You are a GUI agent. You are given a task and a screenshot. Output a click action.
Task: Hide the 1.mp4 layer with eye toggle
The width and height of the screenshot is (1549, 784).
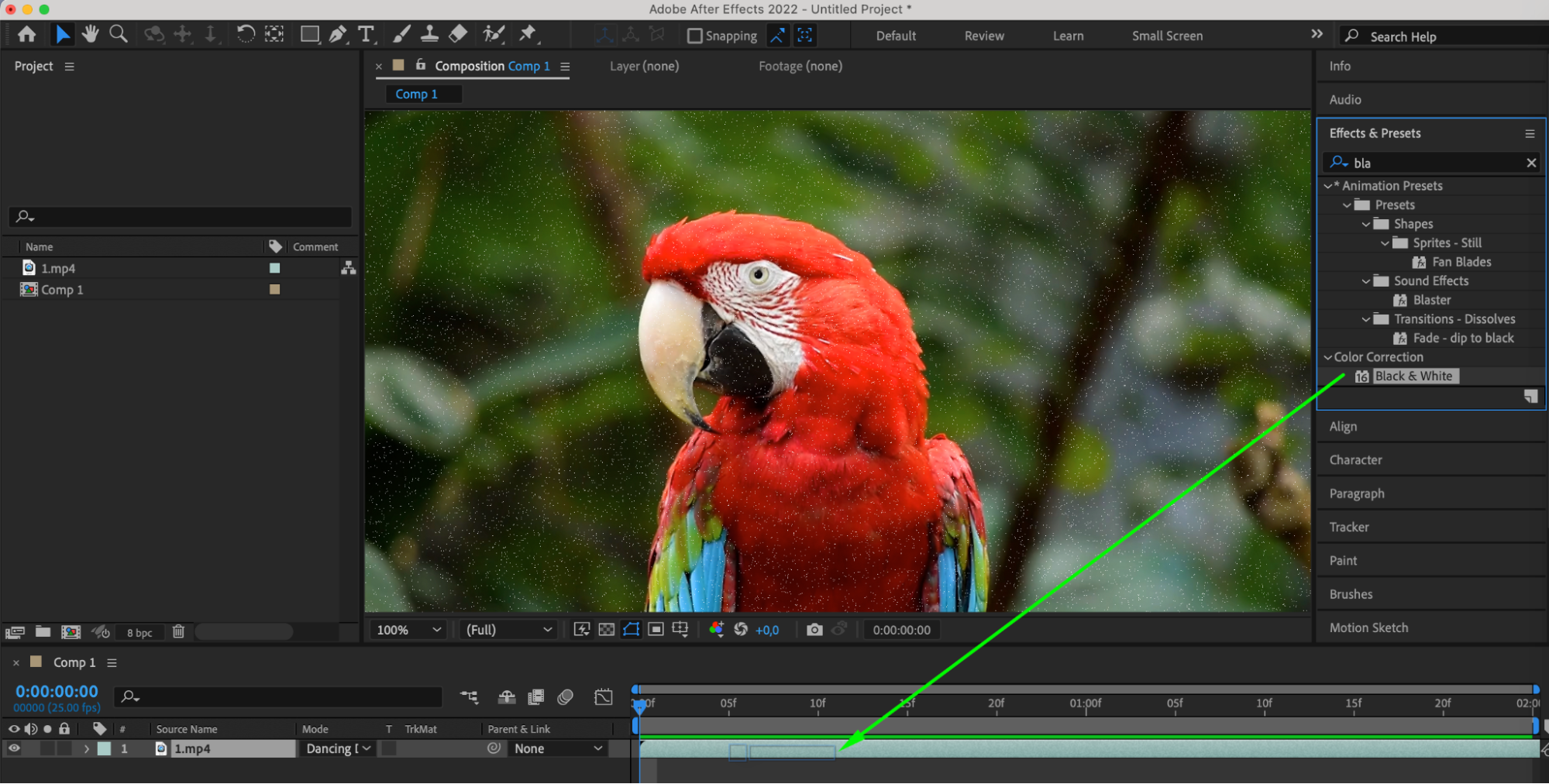coord(14,748)
